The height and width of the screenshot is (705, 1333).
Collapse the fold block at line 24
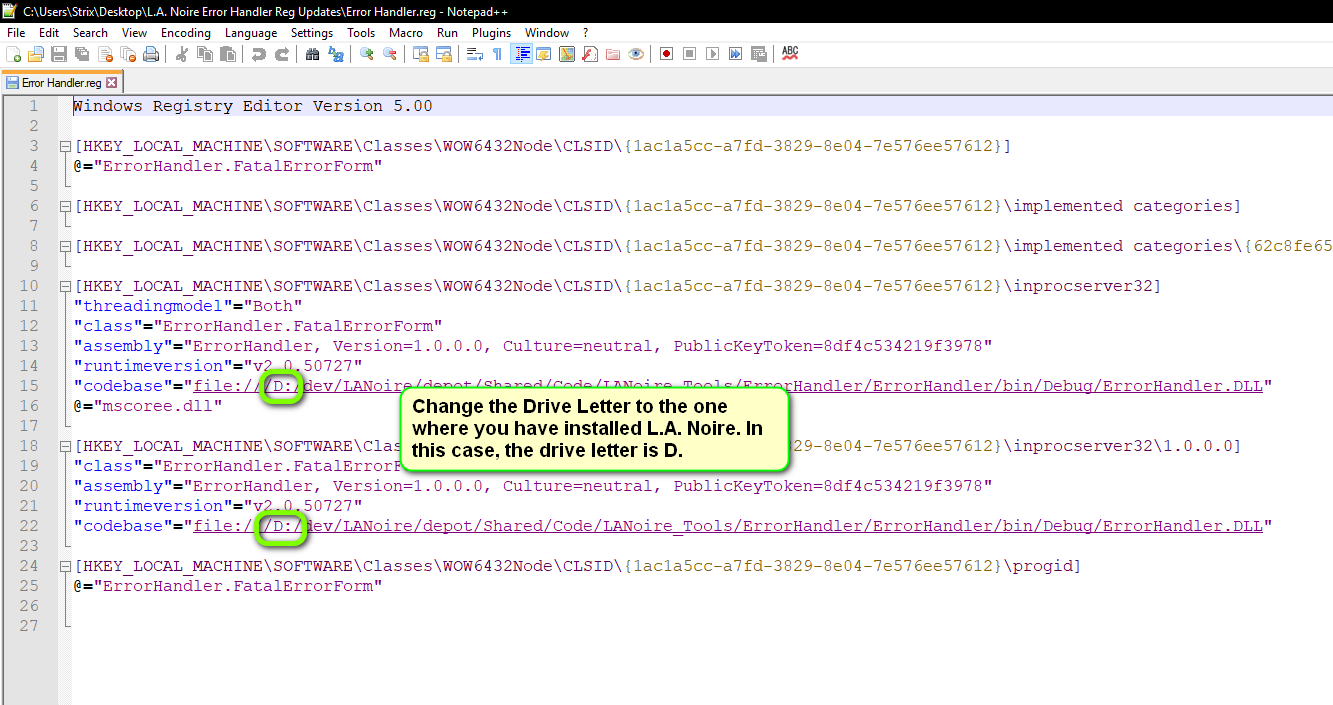click(66, 566)
